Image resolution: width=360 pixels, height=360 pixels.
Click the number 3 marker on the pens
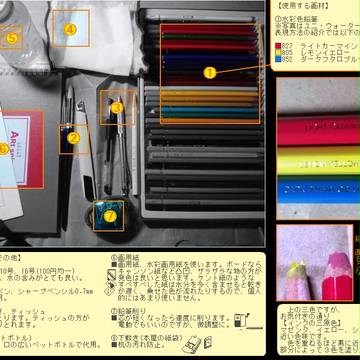coord(117,108)
